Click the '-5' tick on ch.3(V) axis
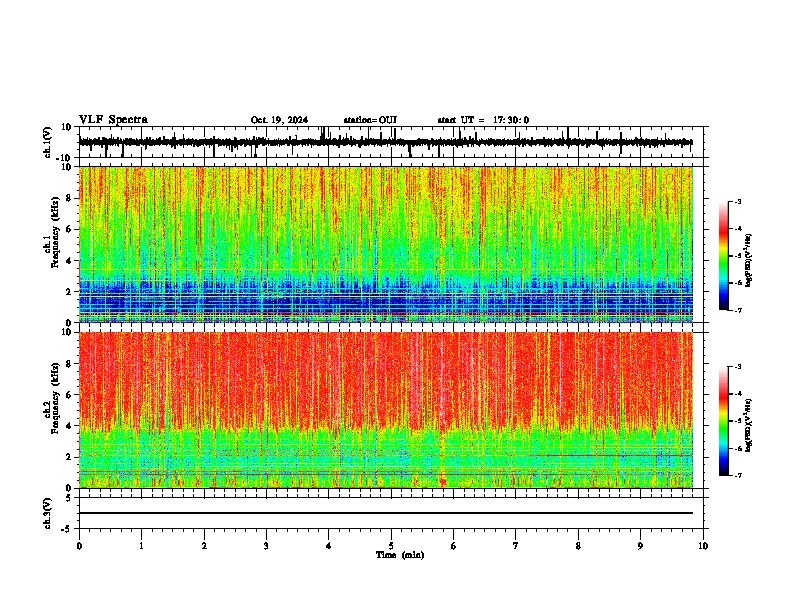This screenshot has width=792, height=612. click(67, 529)
